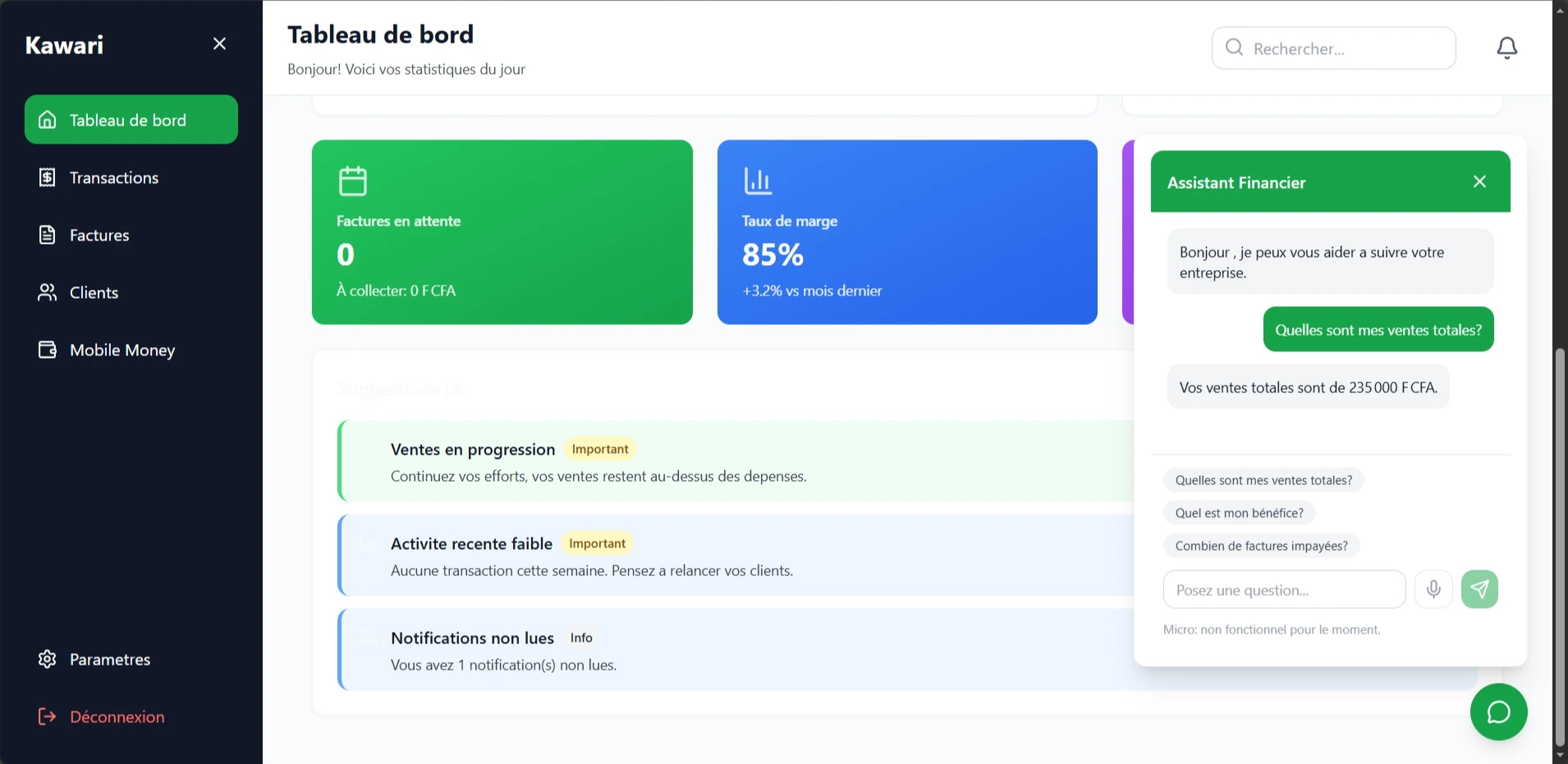Click "Combien de factures impayées?" suggestion
The image size is (1568, 764).
point(1261,545)
